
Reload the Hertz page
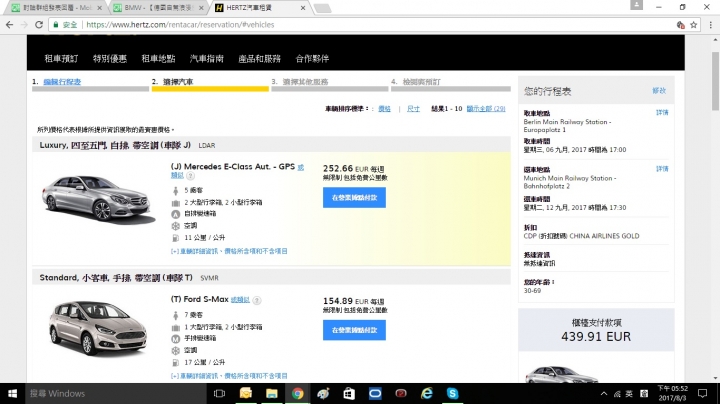tap(39, 25)
